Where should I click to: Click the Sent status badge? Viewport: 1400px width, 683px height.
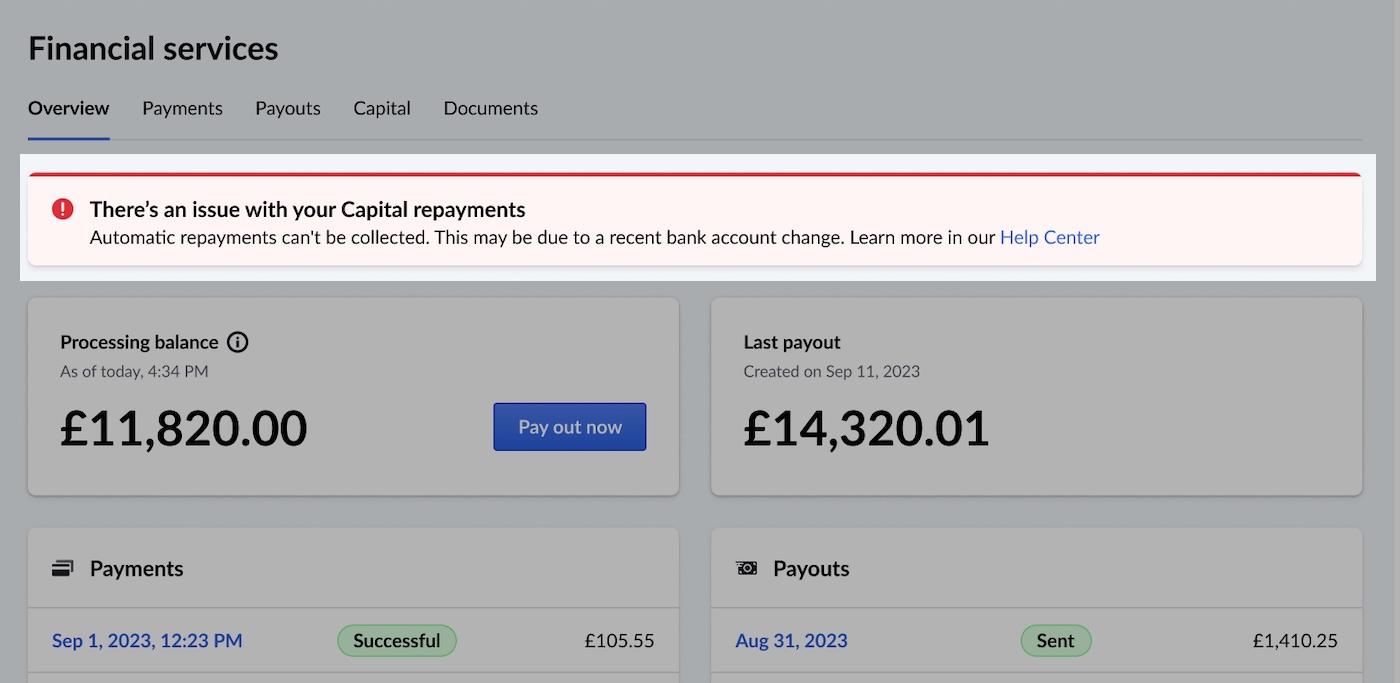pos(1056,640)
